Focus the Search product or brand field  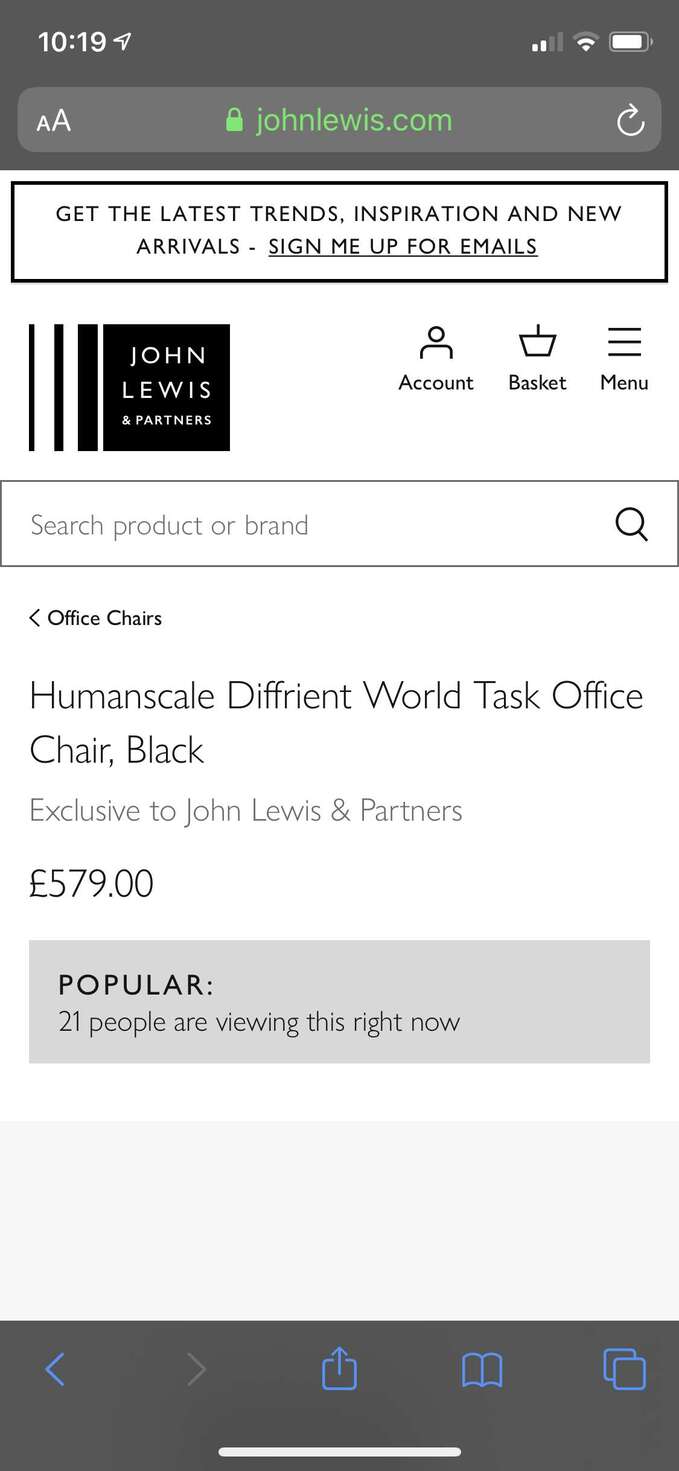point(300,524)
